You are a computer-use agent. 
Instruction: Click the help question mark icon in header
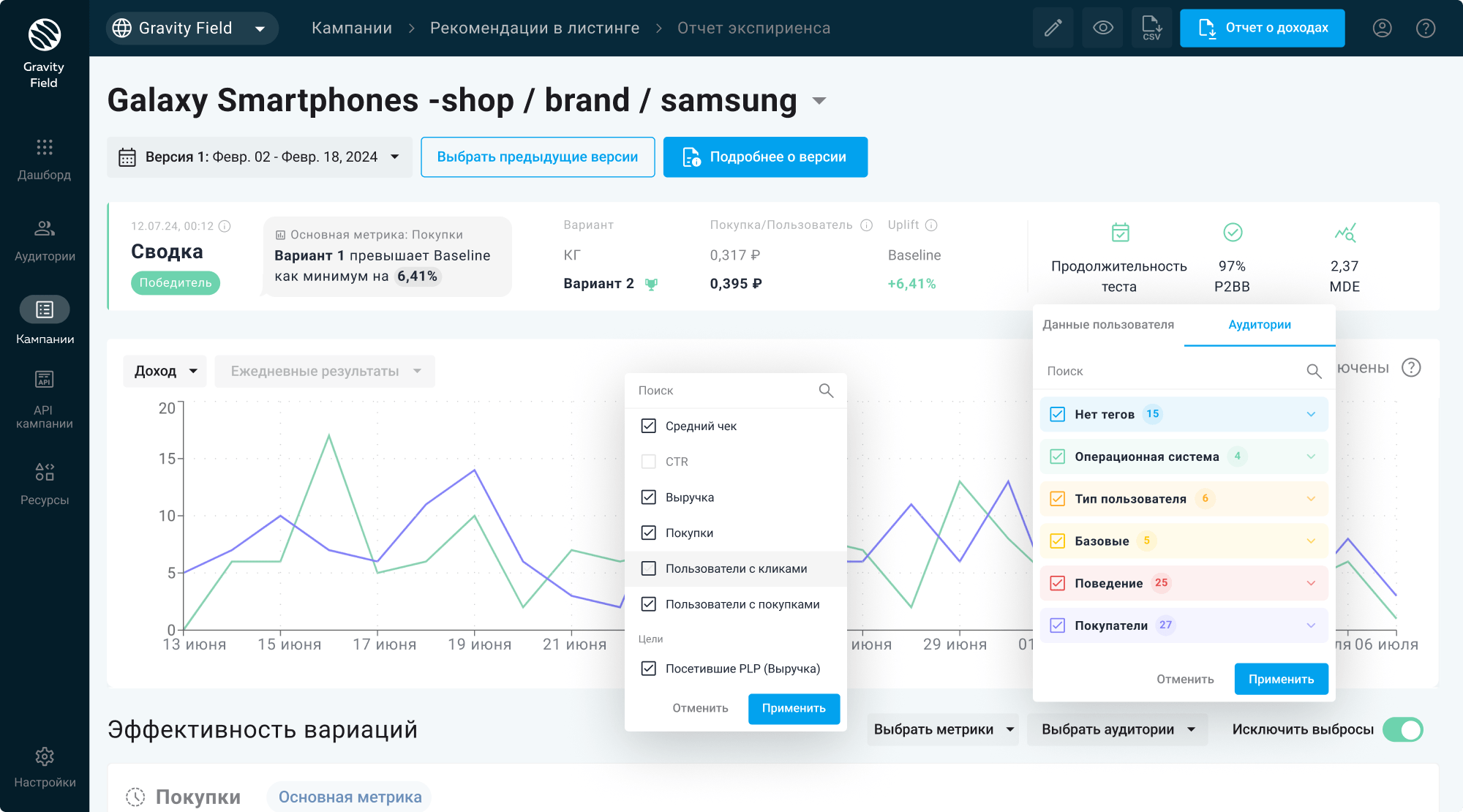(x=1425, y=29)
